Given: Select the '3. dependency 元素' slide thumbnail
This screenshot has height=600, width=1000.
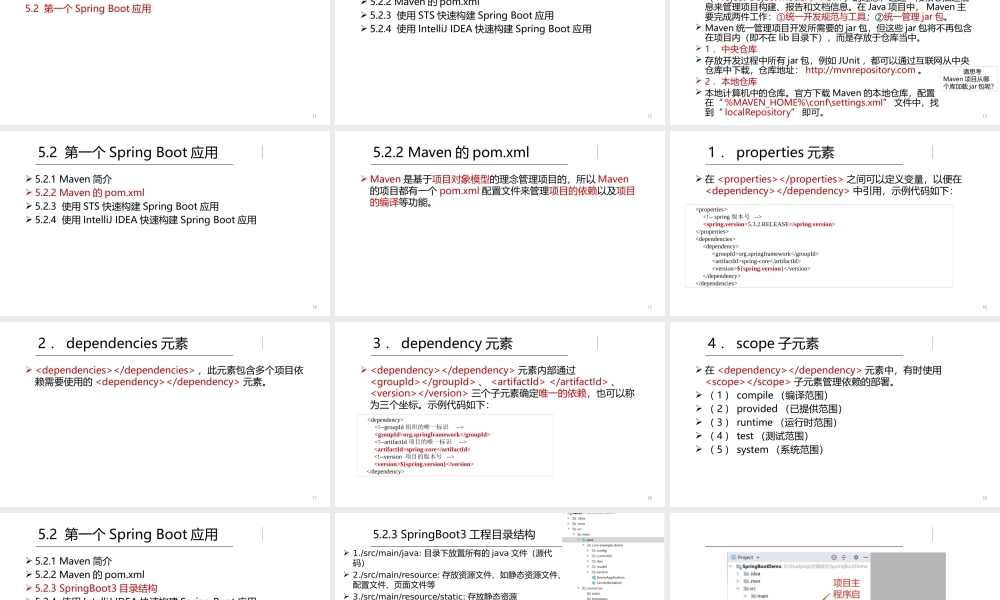Looking at the screenshot, I should click(499, 414).
